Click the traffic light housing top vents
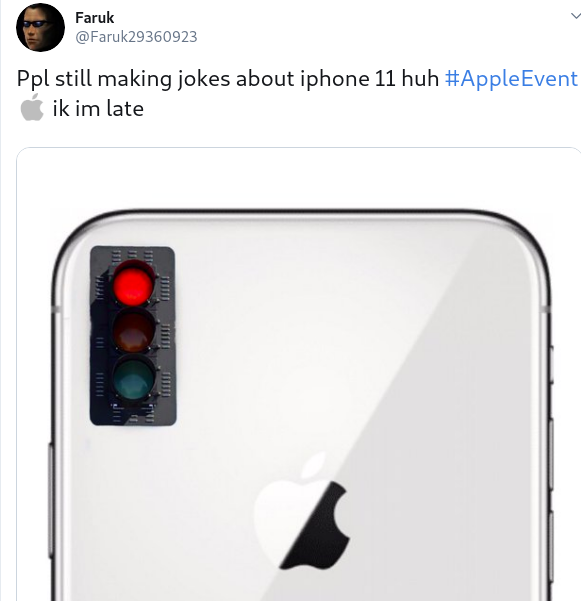Screen dimensions: 581x601 (133, 257)
